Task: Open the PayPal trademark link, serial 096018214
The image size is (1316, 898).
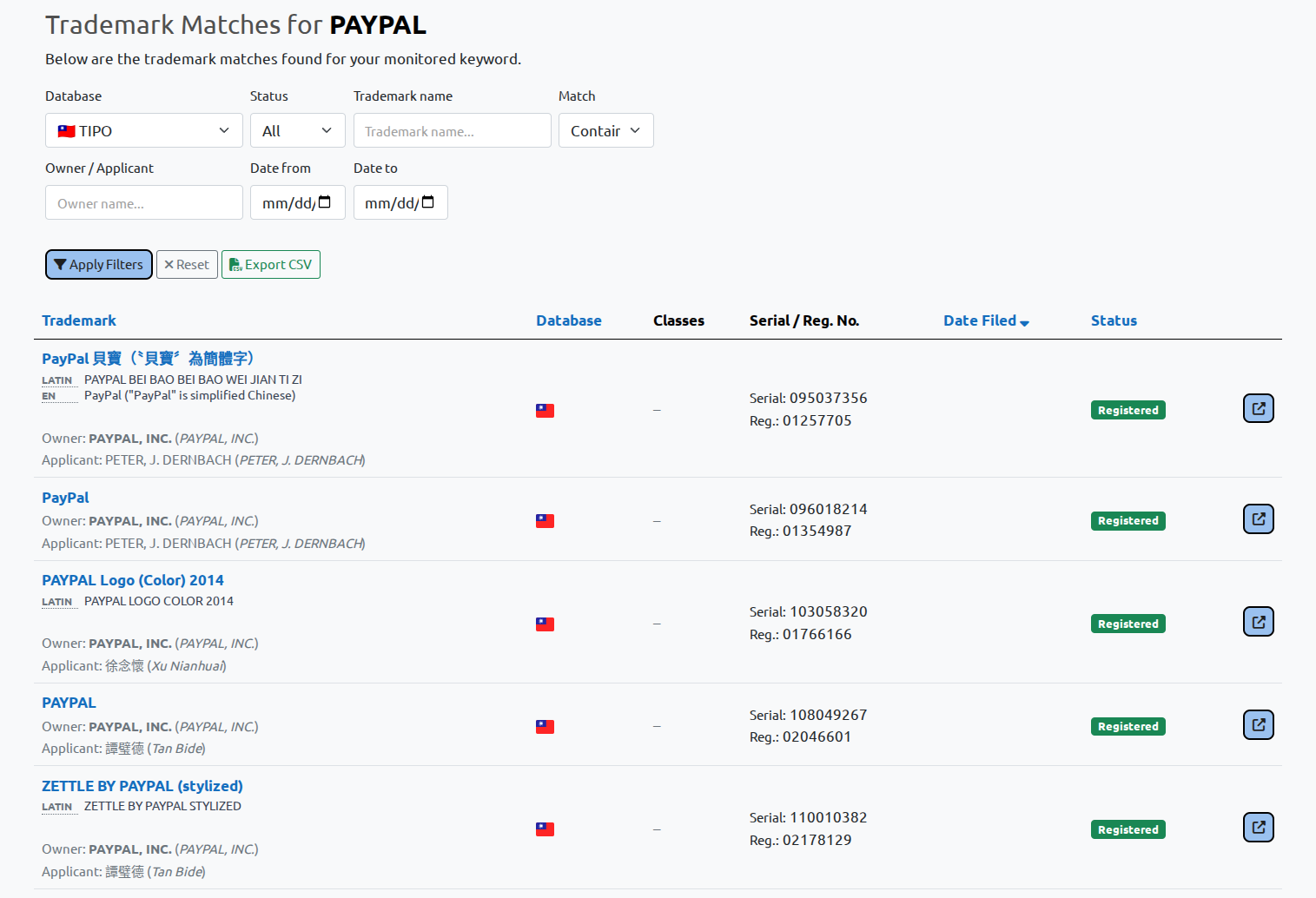Action: click(x=65, y=498)
